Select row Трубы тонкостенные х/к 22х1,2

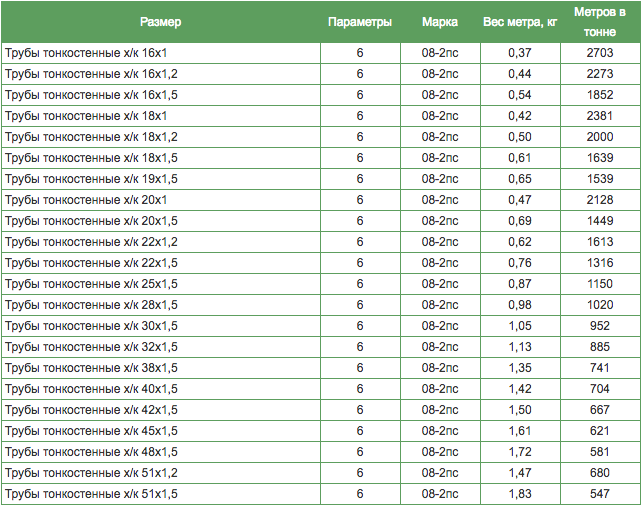click(321, 242)
